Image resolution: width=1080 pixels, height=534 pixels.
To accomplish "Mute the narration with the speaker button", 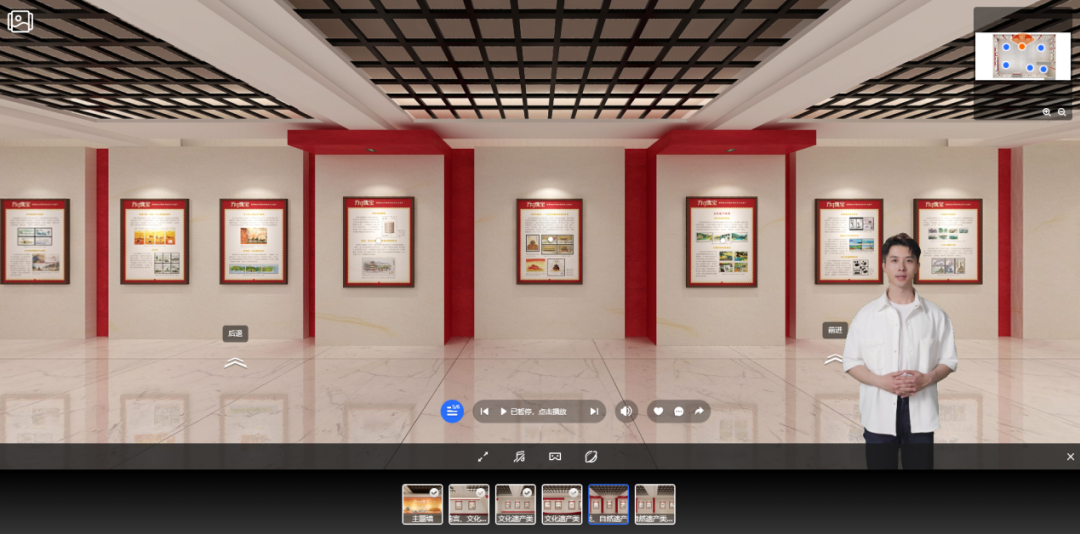I will (626, 411).
